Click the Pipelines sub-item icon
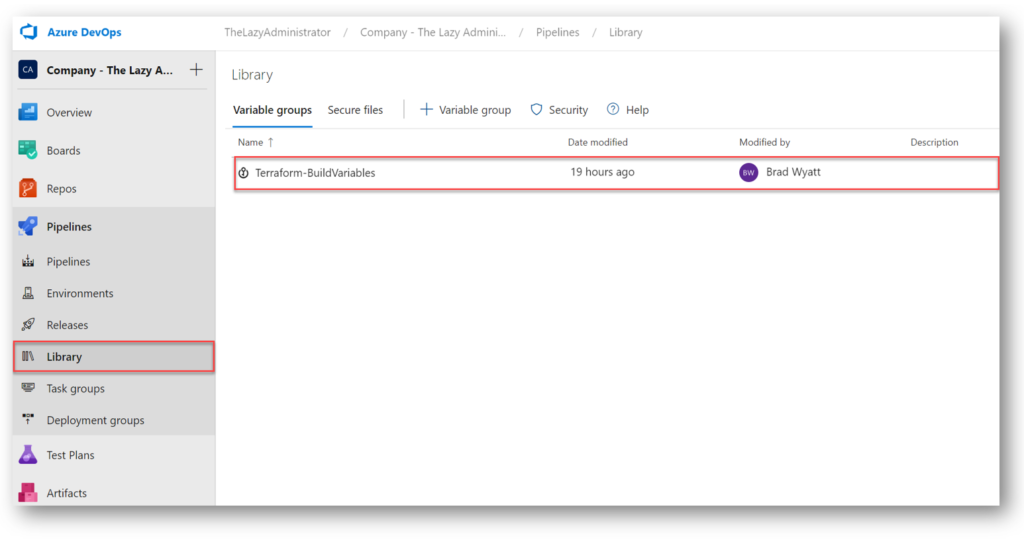 click(x=28, y=261)
